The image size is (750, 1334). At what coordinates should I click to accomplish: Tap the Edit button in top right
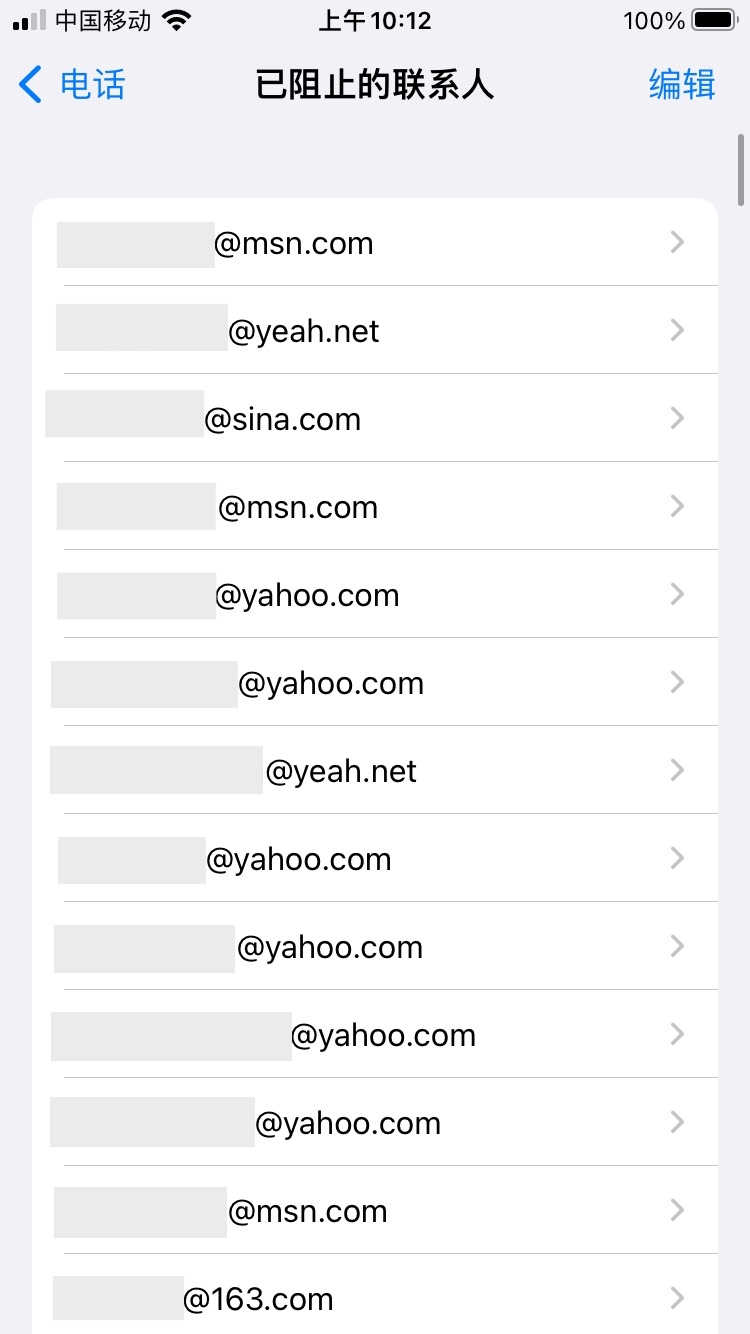point(682,85)
